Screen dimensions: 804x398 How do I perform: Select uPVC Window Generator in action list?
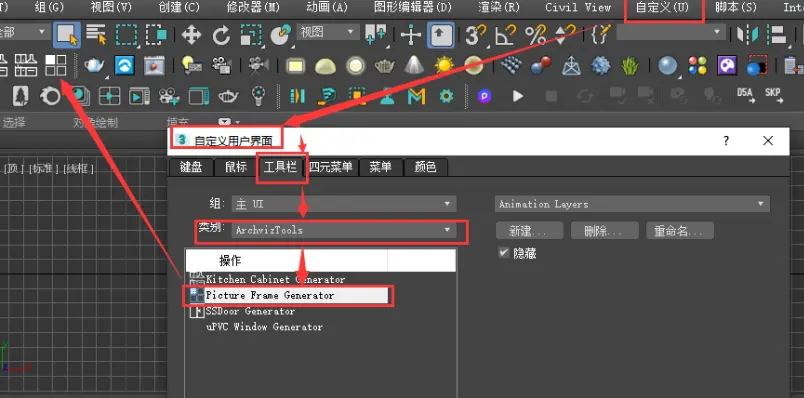click(x=264, y=327)
